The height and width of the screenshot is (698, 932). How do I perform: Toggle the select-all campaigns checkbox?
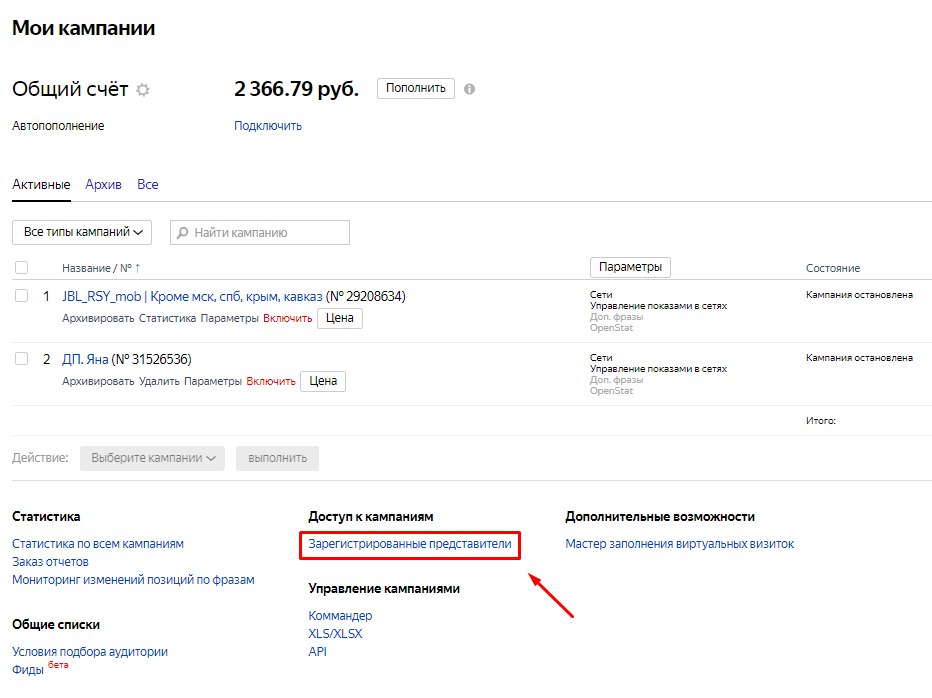point(22,268)
